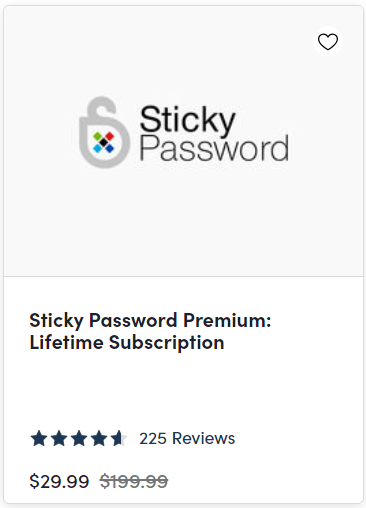Click the Lifetime Subscription title line

(x=127, y=342)
